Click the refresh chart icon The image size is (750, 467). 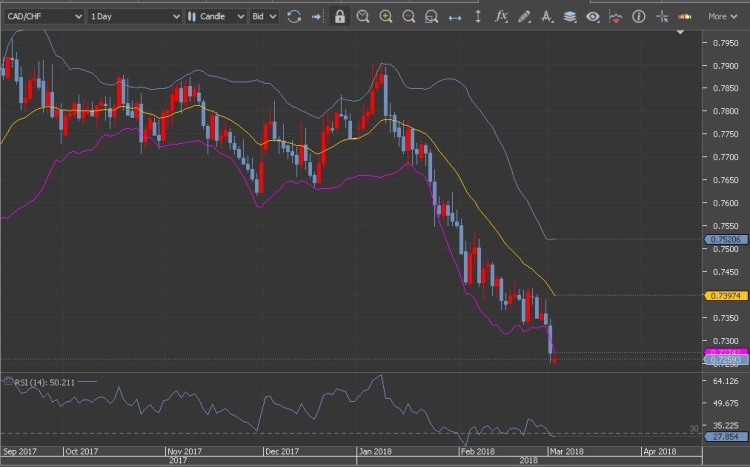293,17
